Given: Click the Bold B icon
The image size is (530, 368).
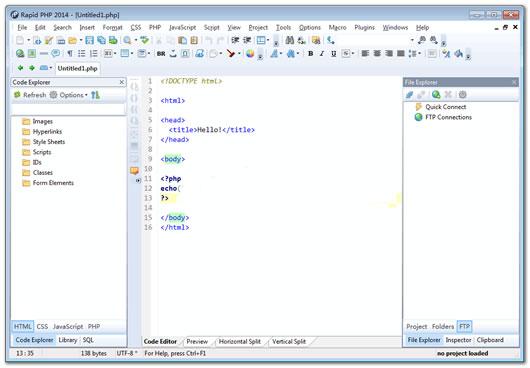Looking at the screenshot, I should [310, 53].
